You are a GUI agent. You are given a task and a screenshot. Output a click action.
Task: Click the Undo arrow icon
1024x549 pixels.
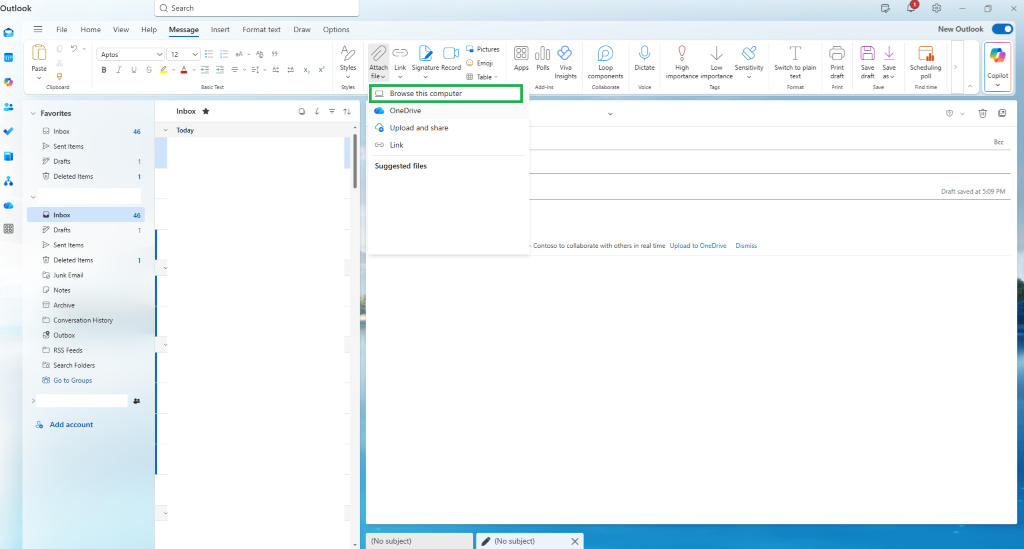coord(74,49)
